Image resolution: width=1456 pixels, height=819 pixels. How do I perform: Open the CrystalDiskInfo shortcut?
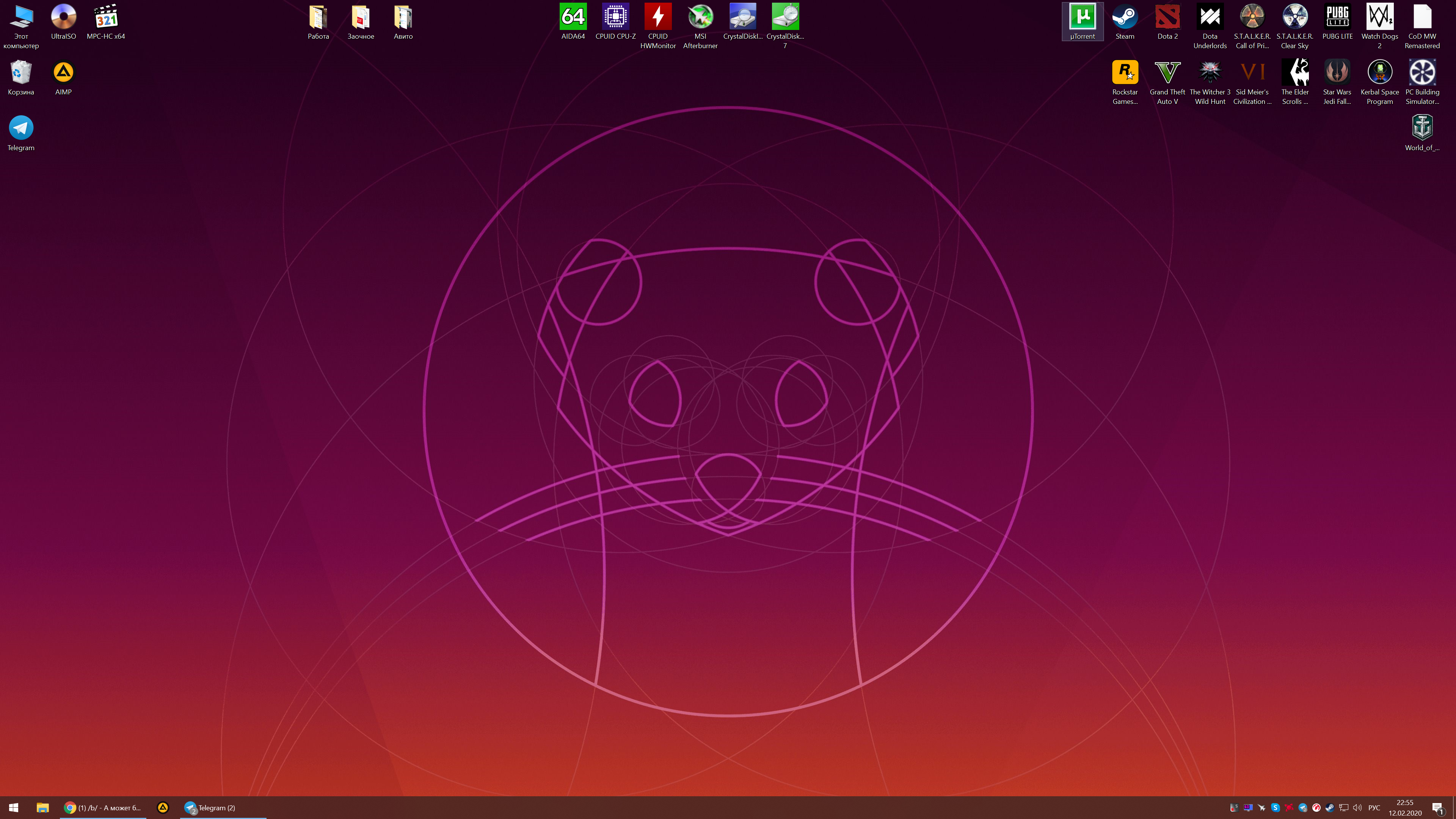pos(743,22)
